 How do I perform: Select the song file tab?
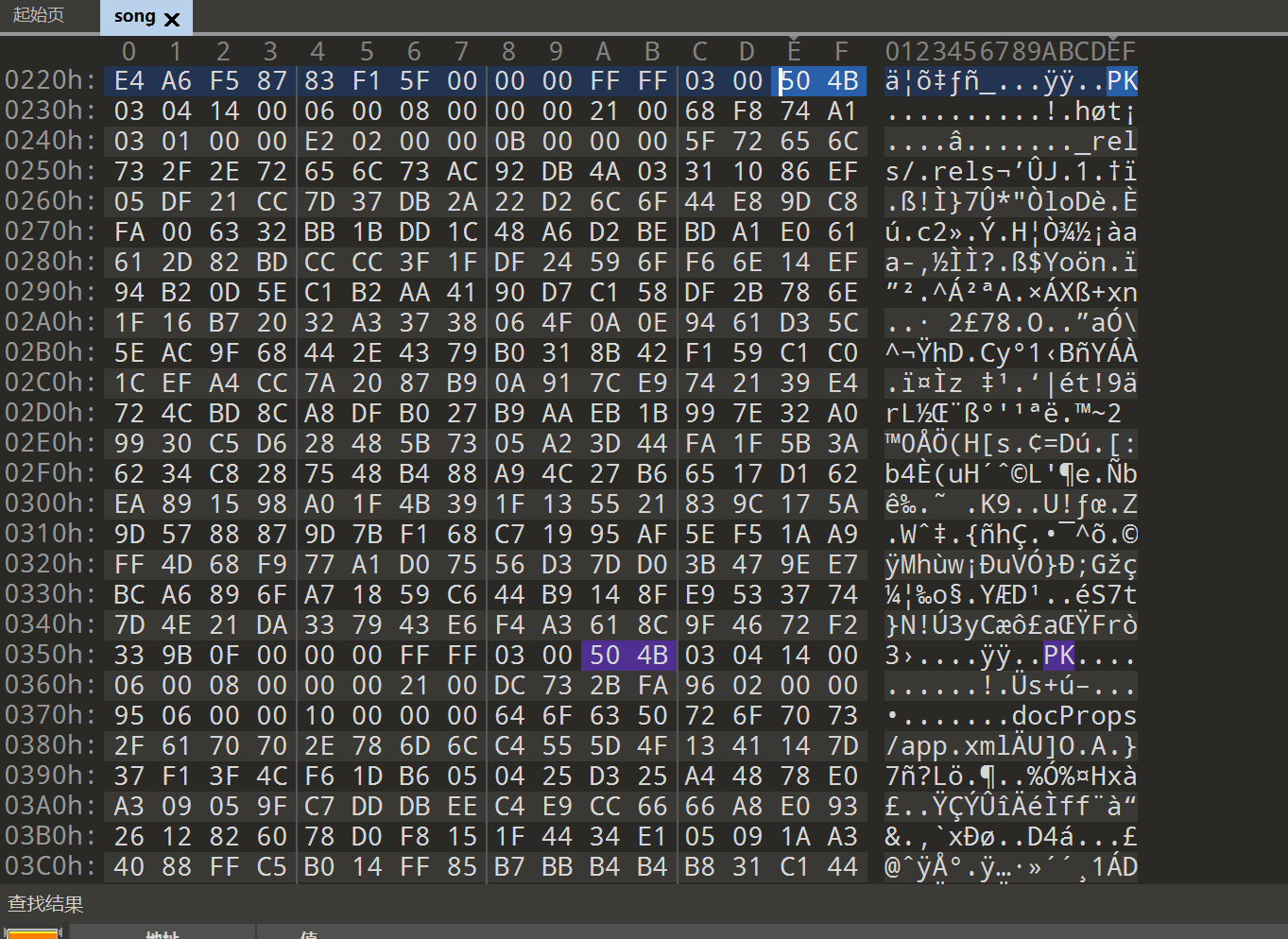(x=134, y=17)
